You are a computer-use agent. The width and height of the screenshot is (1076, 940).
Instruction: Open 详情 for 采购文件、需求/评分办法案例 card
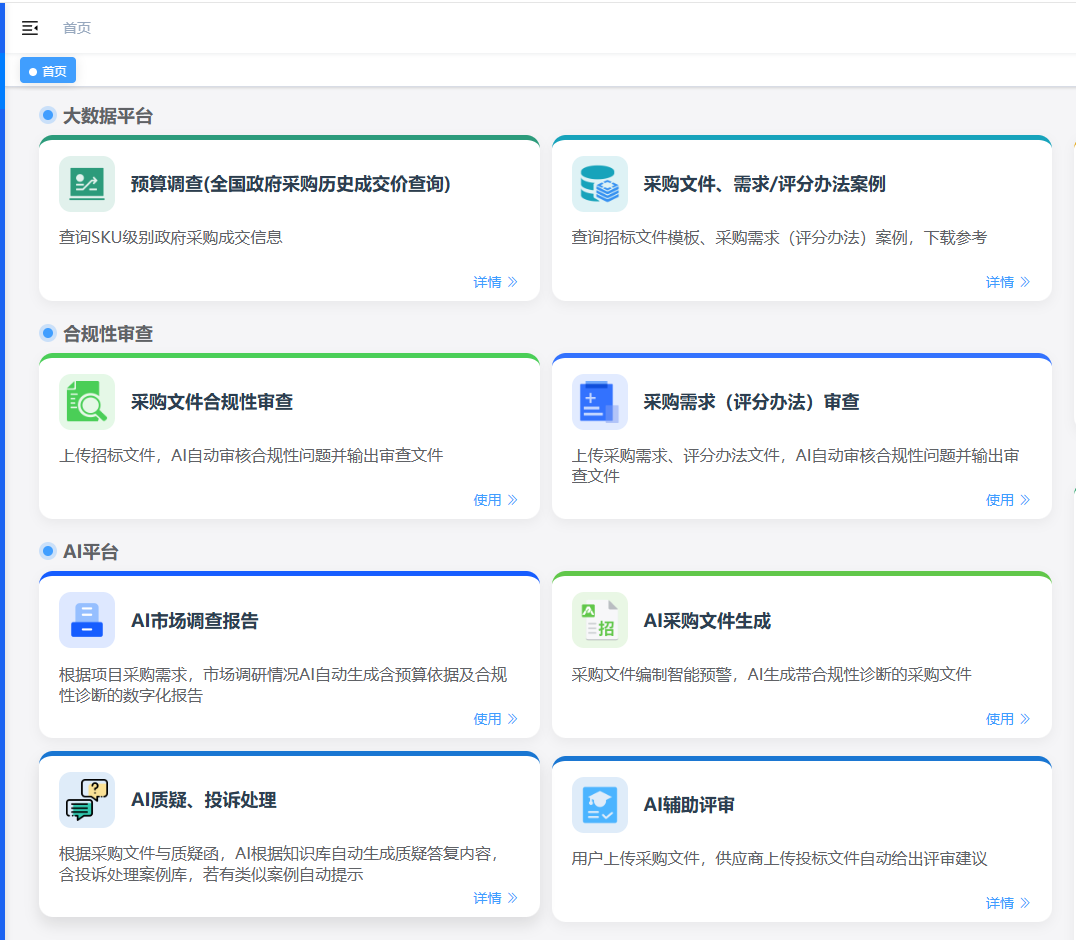pos(1007,282)
